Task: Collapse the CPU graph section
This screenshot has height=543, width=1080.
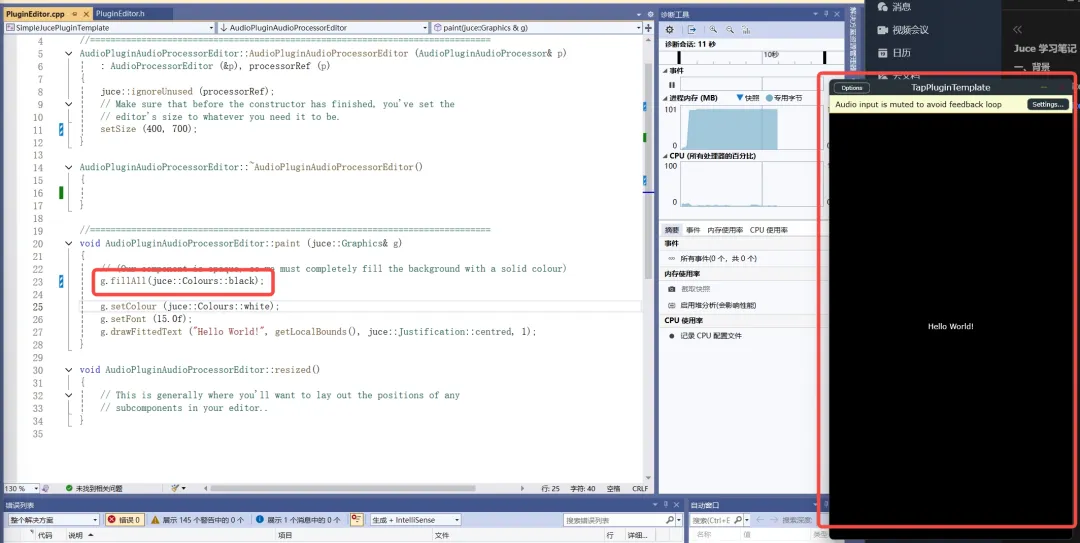Action: point(665,156)
